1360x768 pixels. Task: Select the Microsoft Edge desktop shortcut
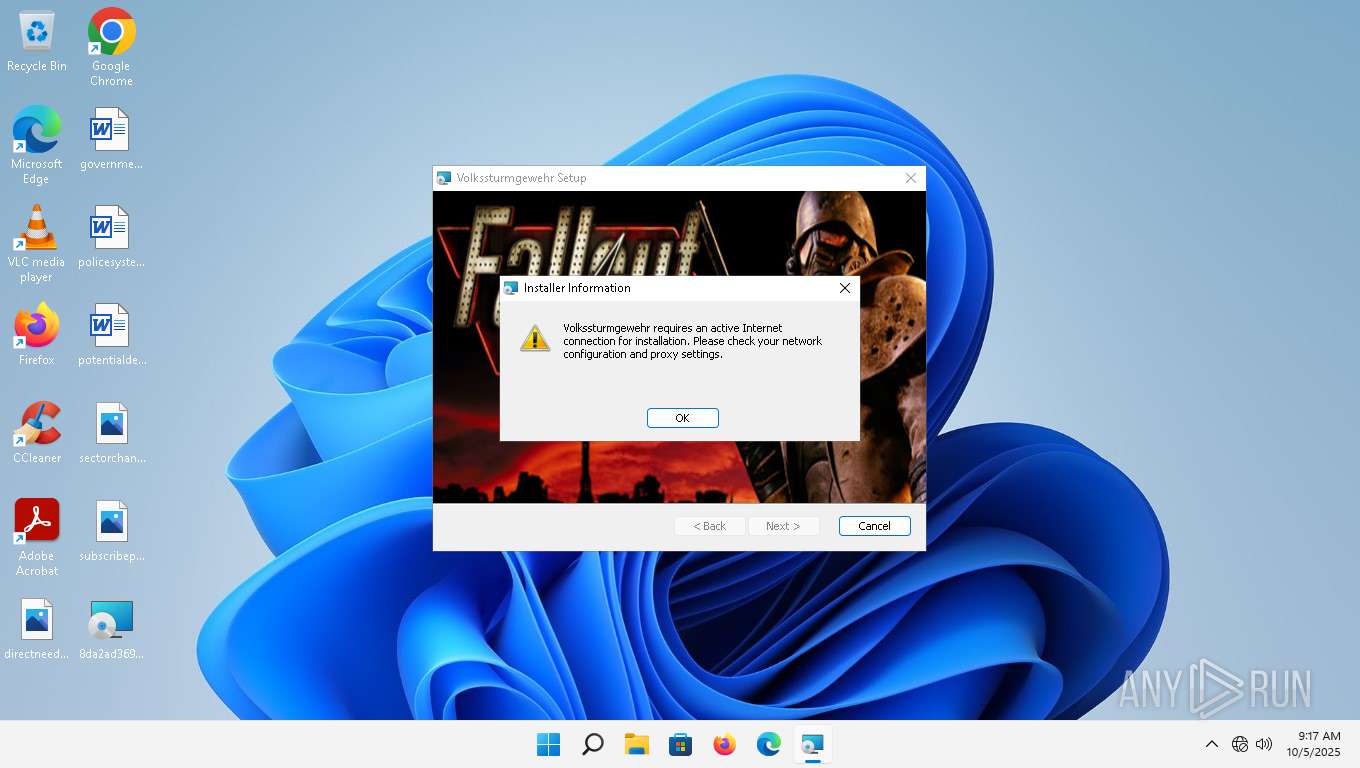tap(37, 145)
